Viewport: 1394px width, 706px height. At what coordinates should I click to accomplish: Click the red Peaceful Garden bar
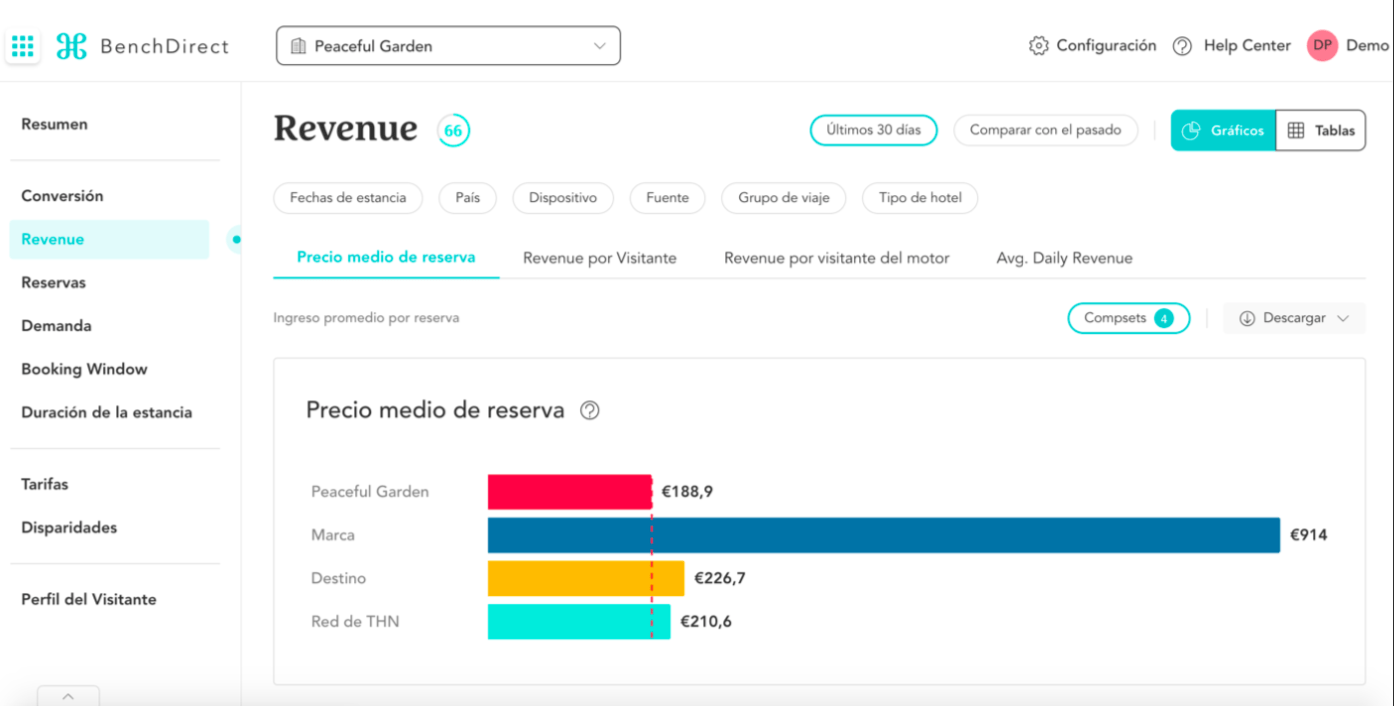[570, 492]
